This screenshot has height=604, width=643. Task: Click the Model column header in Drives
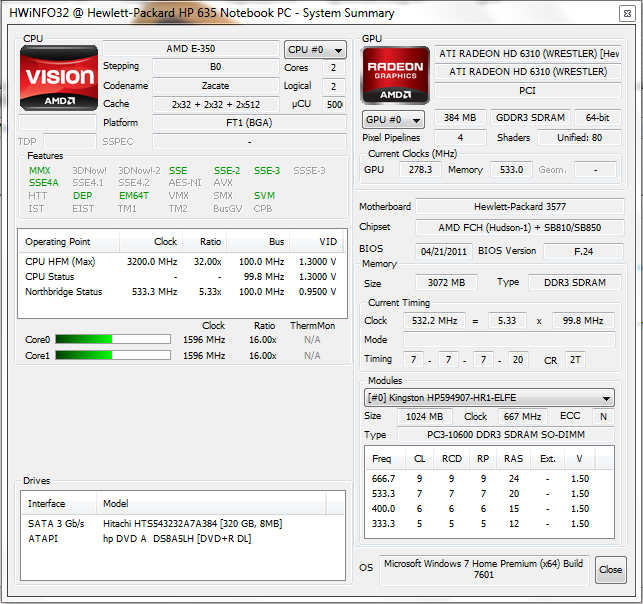[x=211, y=504]
